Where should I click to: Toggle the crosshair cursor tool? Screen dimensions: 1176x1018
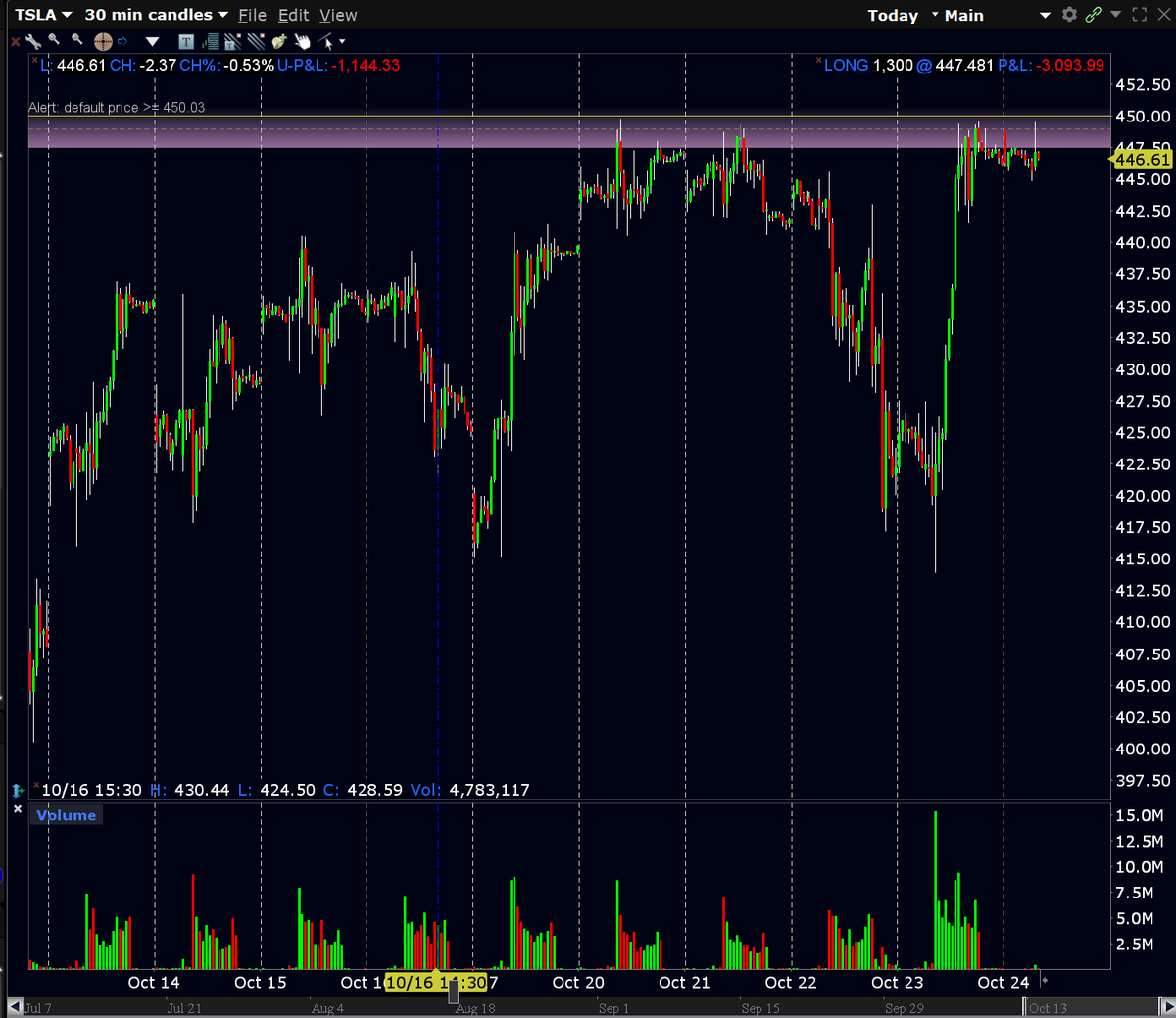[103, 41]
